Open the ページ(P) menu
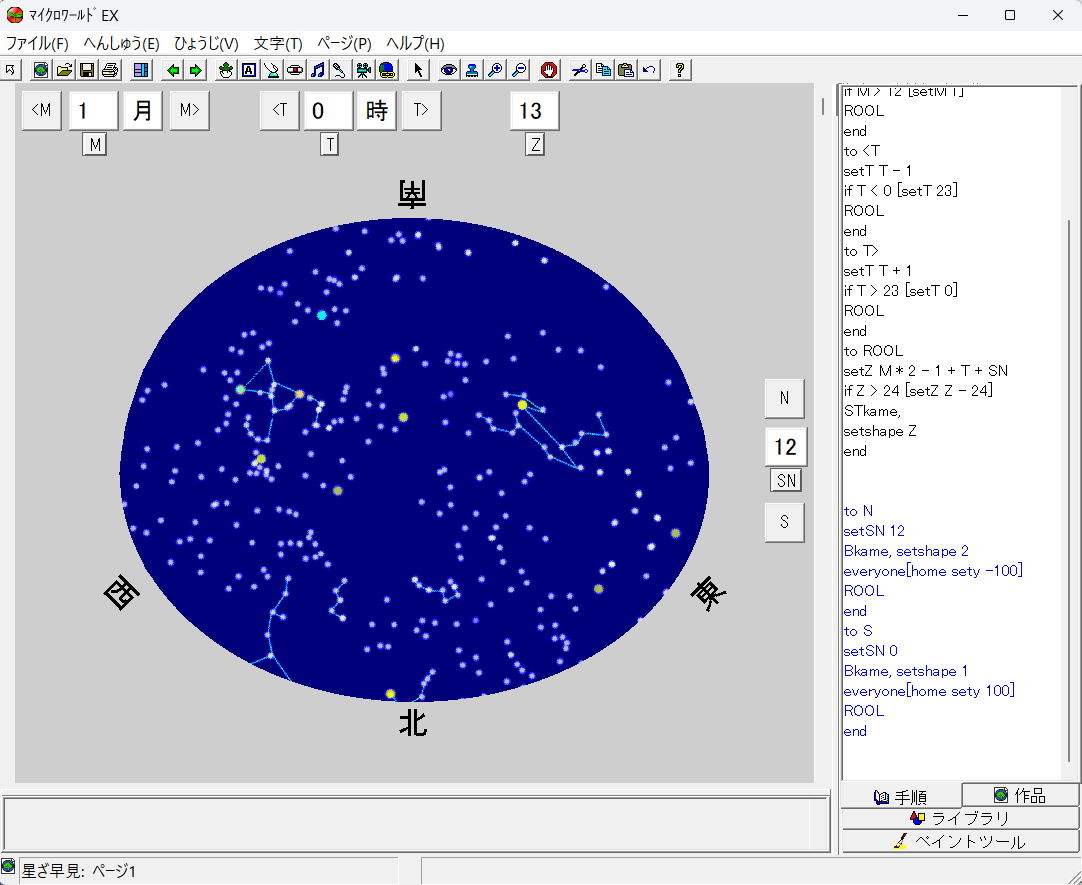Screen dimensions: 1082x885 coord(344,43)
